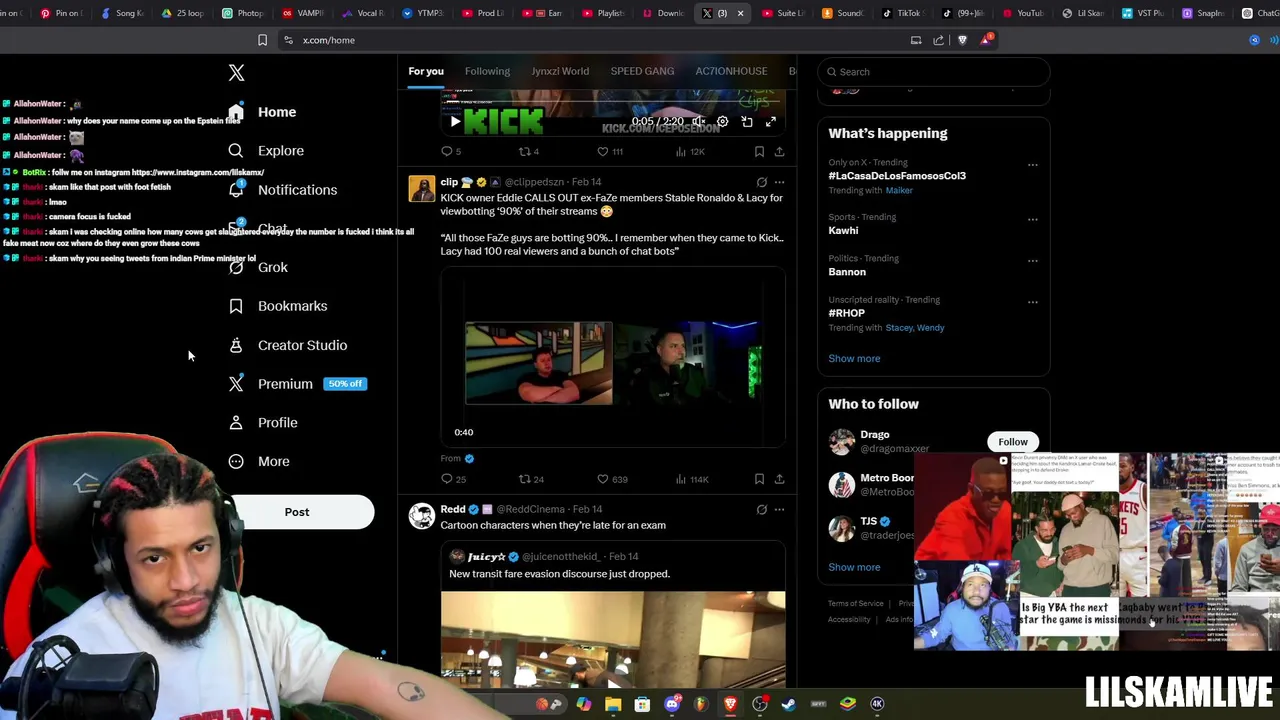Follow the Drago account
Viewport: 1280px width, 720px height.
(1012, 442)
